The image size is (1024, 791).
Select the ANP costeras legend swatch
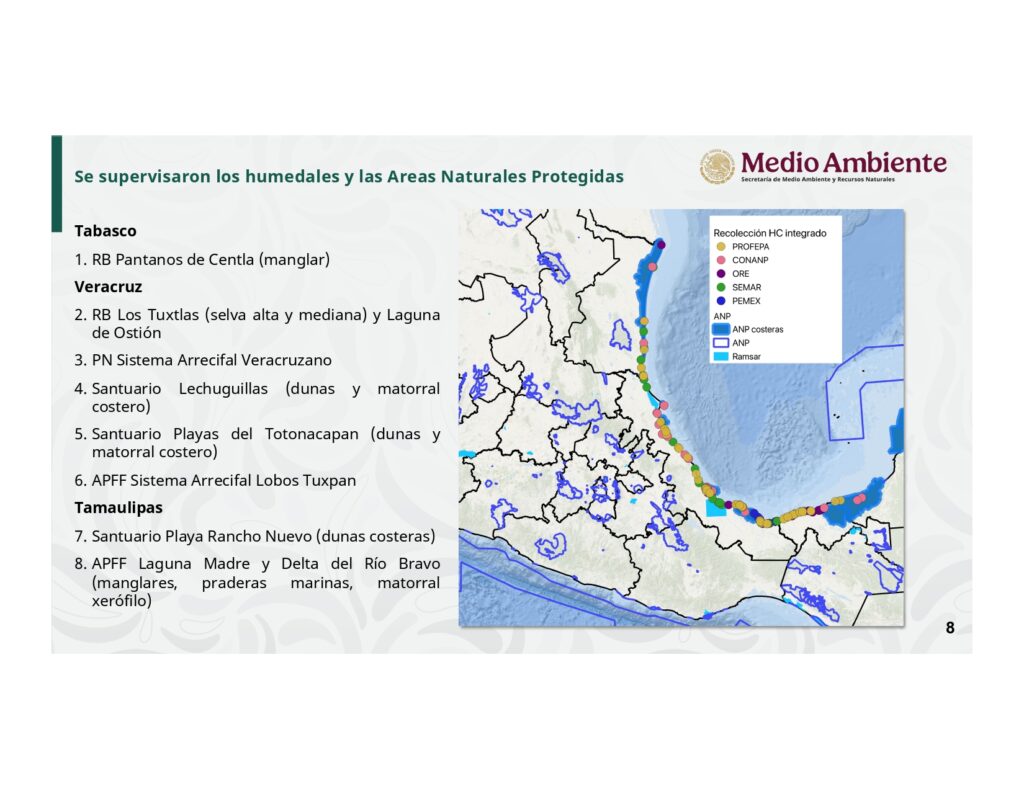coord(721,329)
